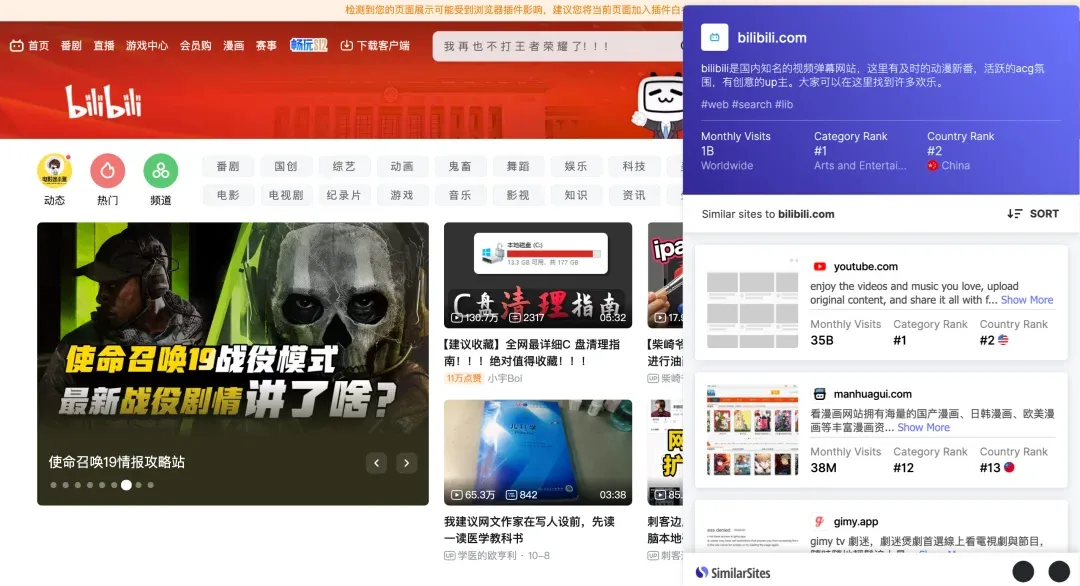Click Show More link under youtube.com description
The width and height of the screenshot is (1080, 586).
(x=1027, y=300)
